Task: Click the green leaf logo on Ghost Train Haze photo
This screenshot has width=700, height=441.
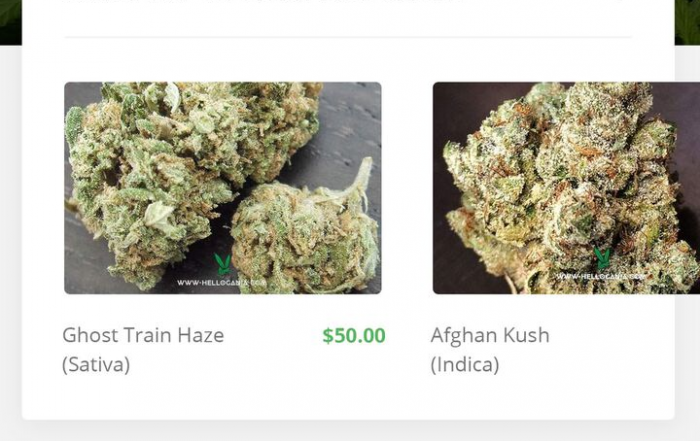Action: point(222,263)
